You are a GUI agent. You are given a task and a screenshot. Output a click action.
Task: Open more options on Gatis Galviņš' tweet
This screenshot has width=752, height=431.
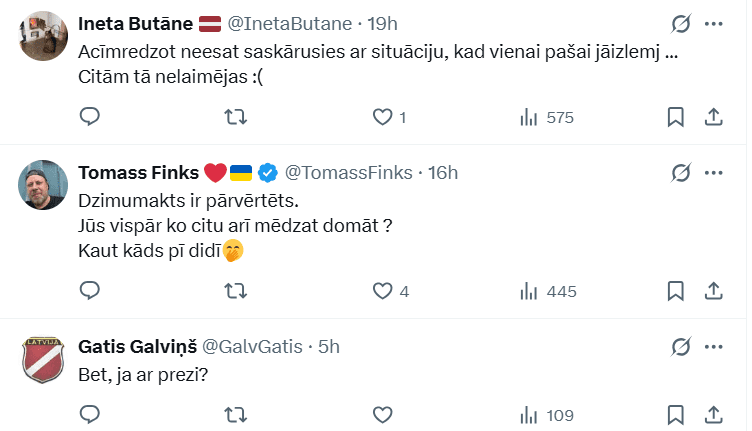coord(714,346)
